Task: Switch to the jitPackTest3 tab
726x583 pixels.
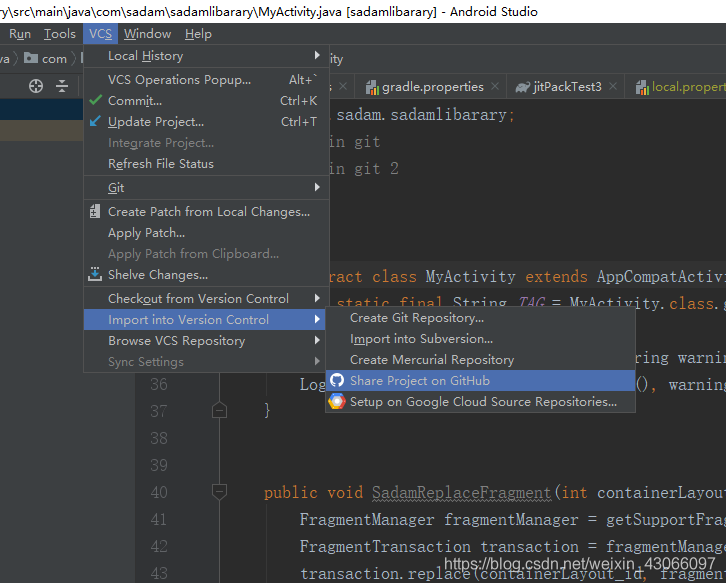Action: click(x=565, y=87)
